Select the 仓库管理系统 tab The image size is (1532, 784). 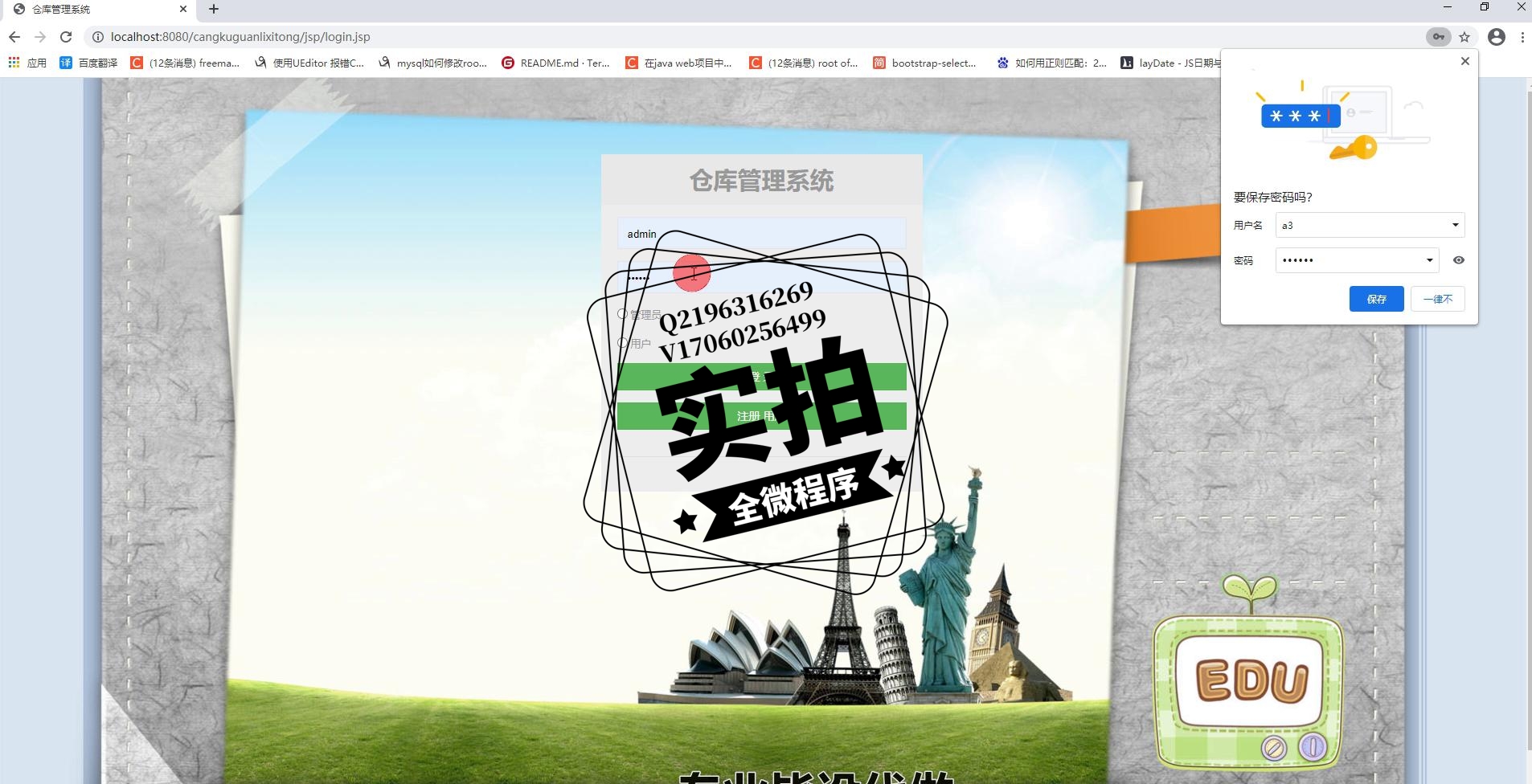(100, 10)
